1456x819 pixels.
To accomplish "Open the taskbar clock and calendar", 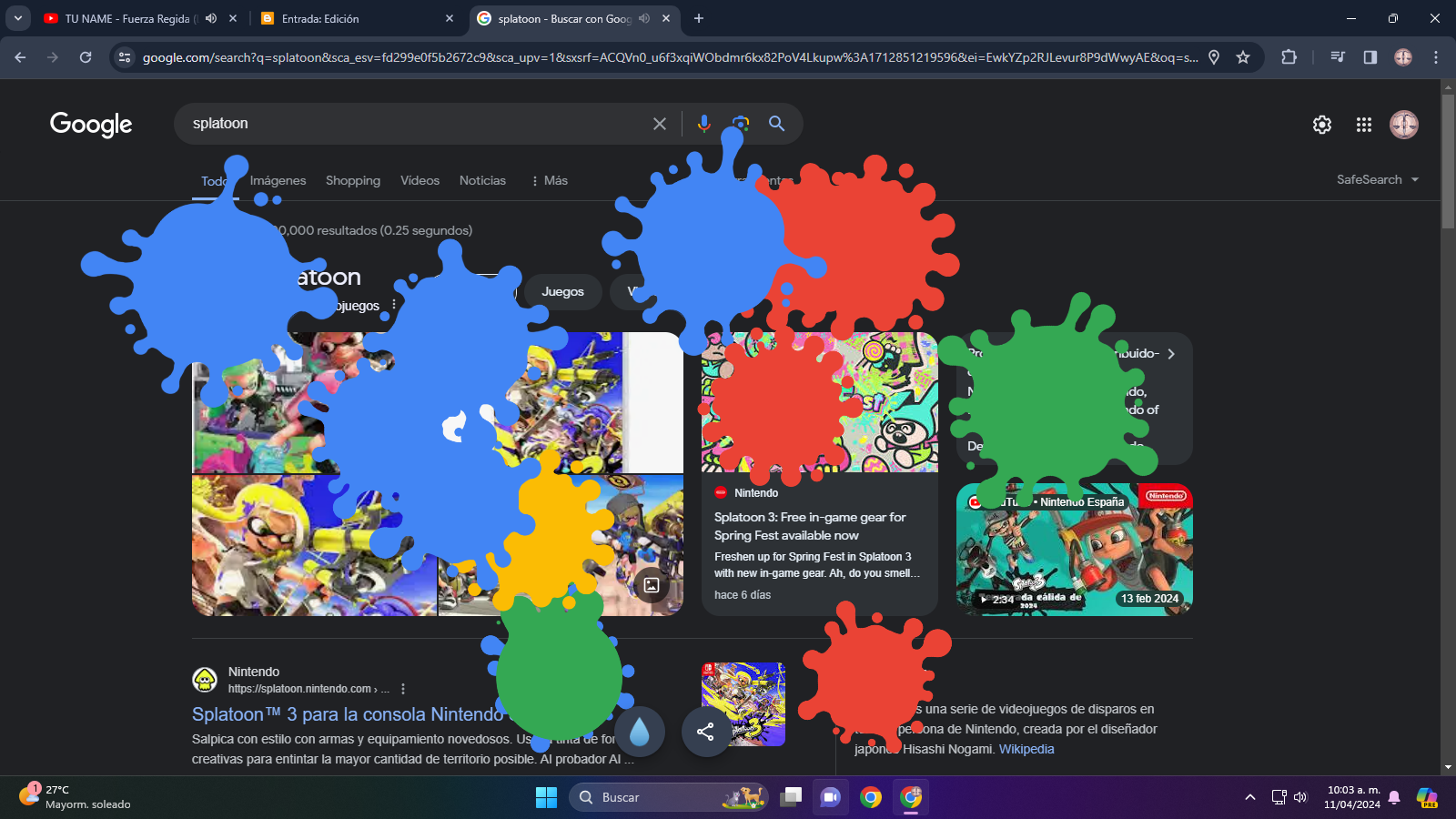I will [1352, 797].
